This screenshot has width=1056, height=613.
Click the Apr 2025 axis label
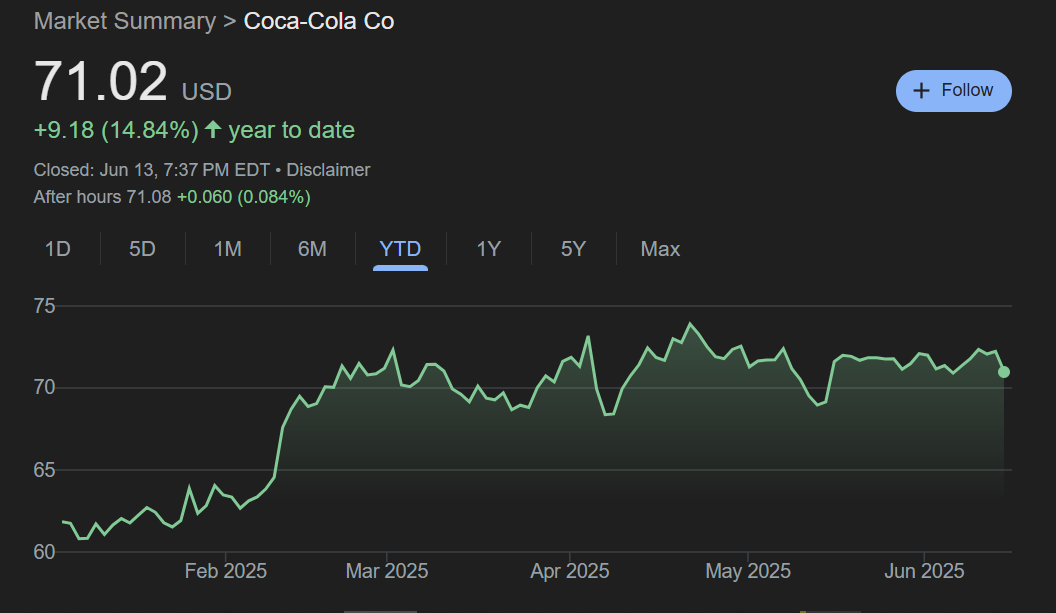pyautogui.click(x=570, y=571)
